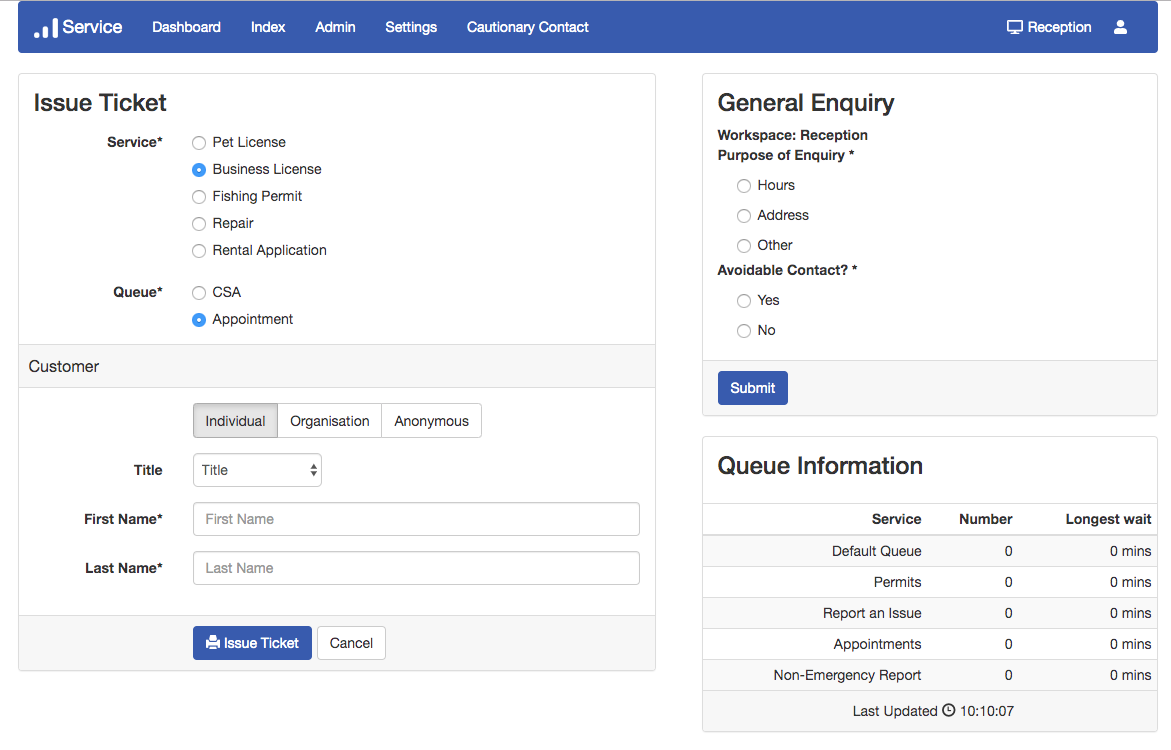Screen dimensions: 1171x750
Task: Click the clock icon beside Last Updated
Action: (948, 710)
